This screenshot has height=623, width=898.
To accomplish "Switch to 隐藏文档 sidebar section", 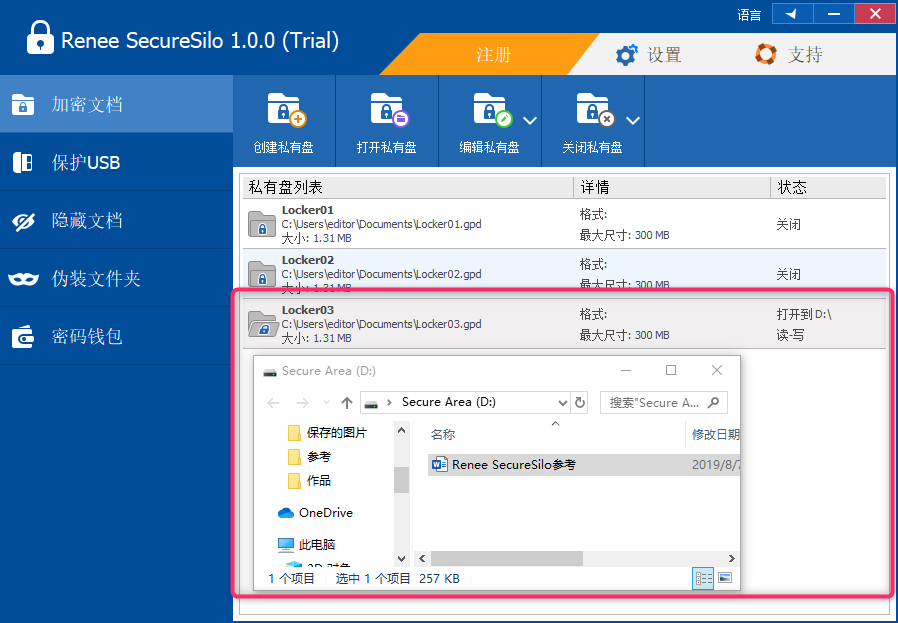I will click(x=116, y=220).
